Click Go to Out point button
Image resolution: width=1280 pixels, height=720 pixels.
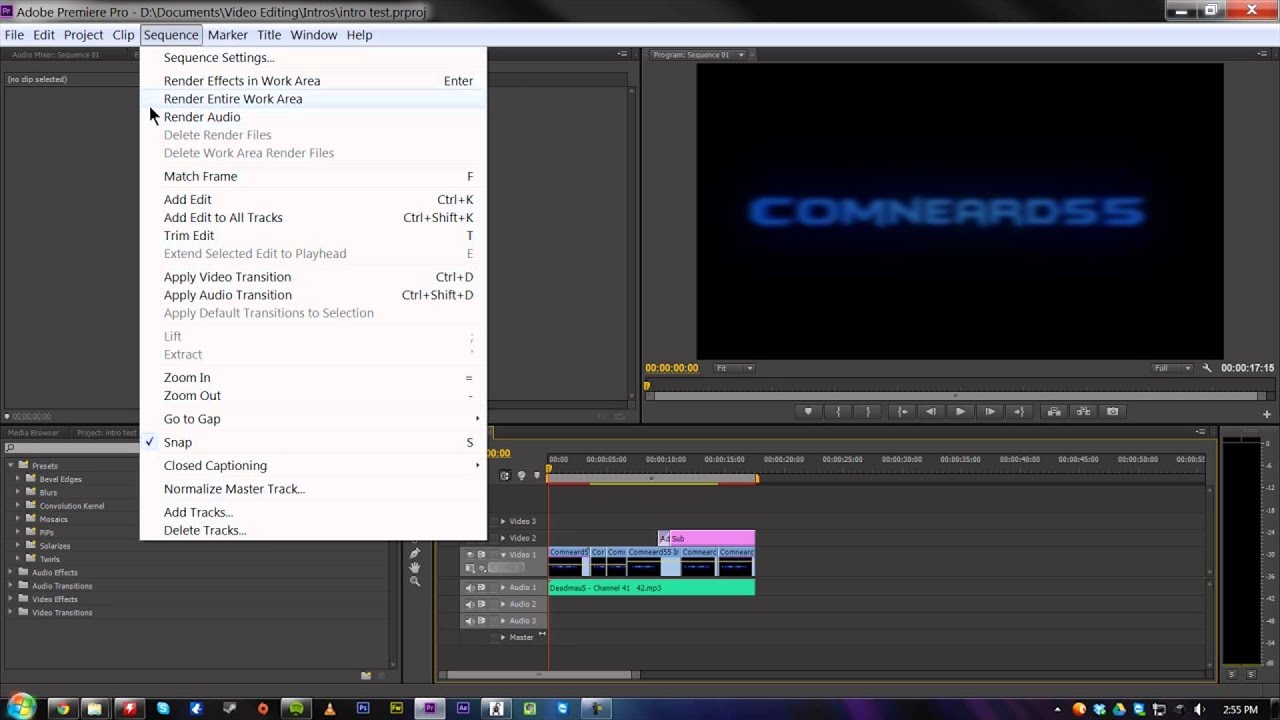[x=1019, y=411]
